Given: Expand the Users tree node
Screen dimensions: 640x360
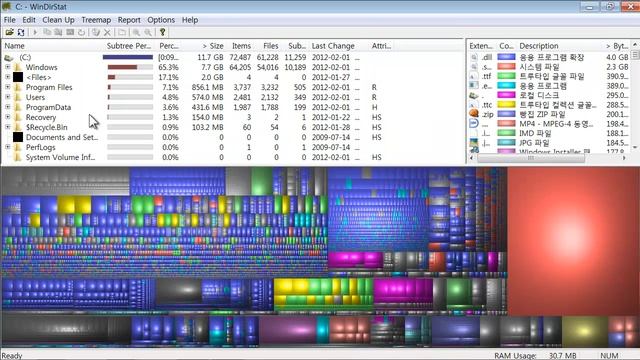Looking at the screenshot, I should tap(7, 97).
